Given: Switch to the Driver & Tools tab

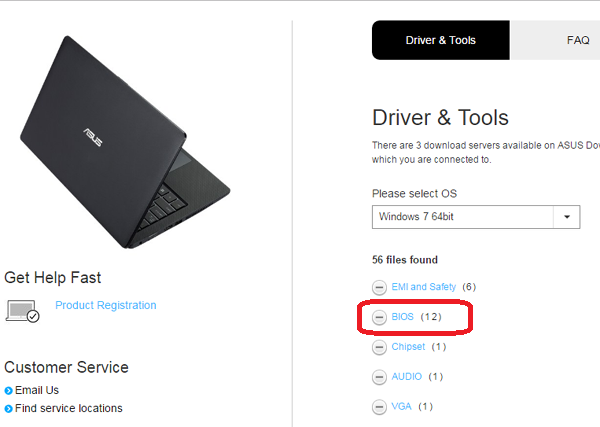Looking at the screenshot, I should 440,41.
